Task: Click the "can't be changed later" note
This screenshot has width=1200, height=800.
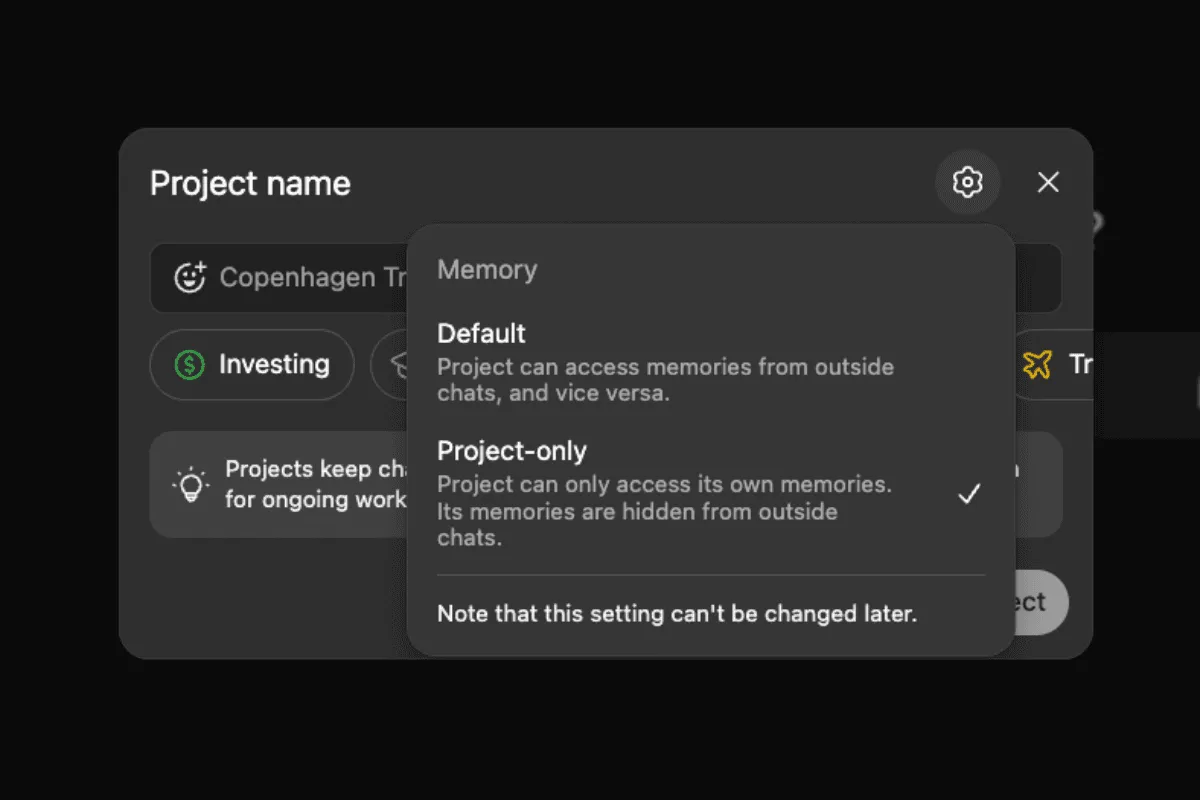Action: coord(677,613)
